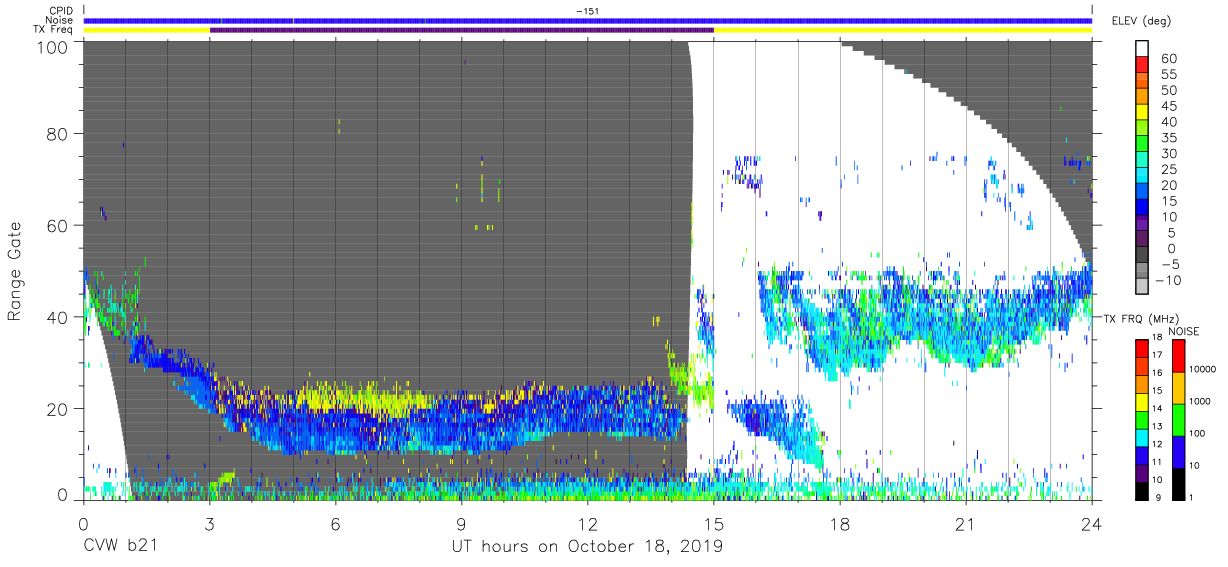
Task: Click the UT hours on October 18, 2019 title
Action: 586,547
